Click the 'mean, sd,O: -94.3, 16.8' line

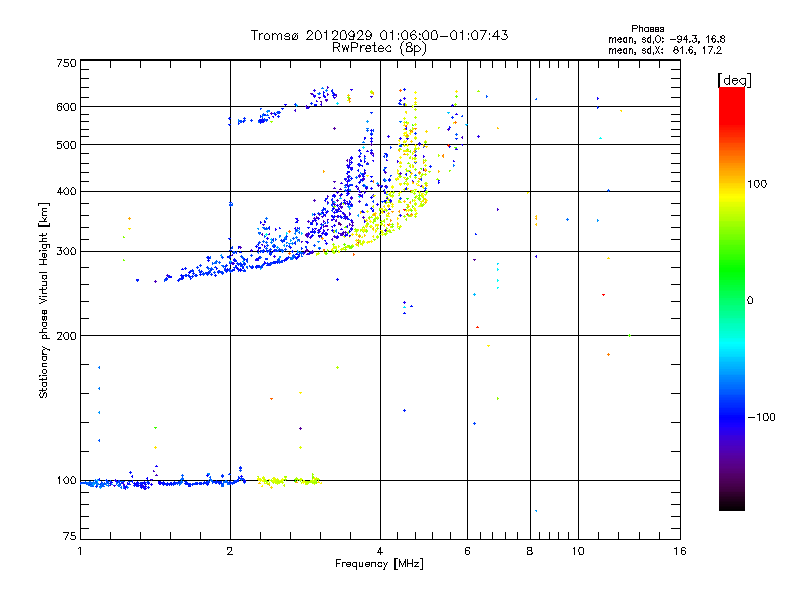point(666,39)
